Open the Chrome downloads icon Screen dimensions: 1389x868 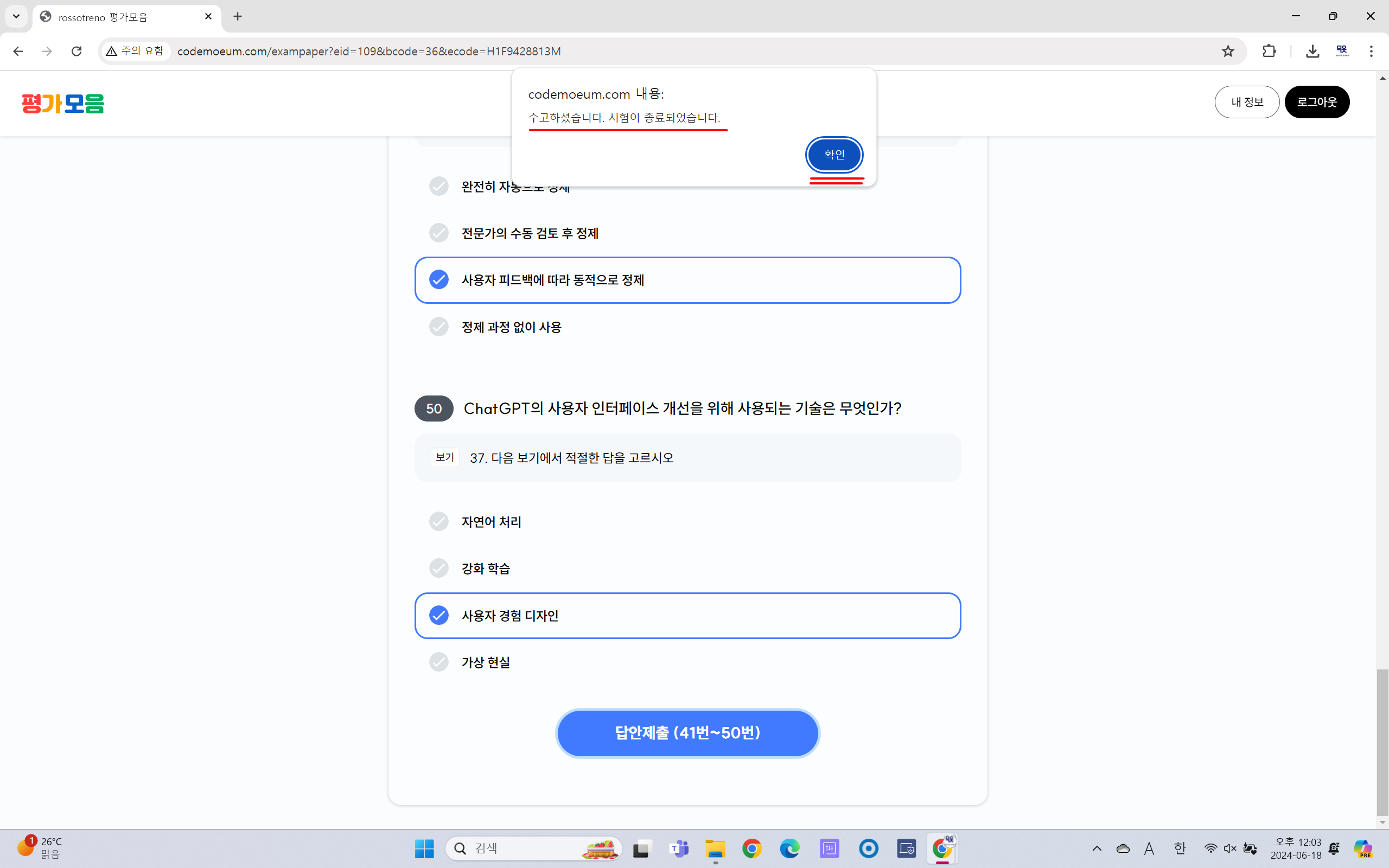[1312, 51]
